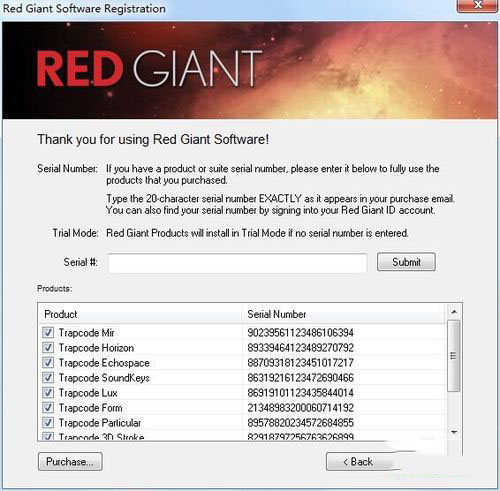Click the Submit button
This screenshot has width=500, height=491.
coord(406,262)
